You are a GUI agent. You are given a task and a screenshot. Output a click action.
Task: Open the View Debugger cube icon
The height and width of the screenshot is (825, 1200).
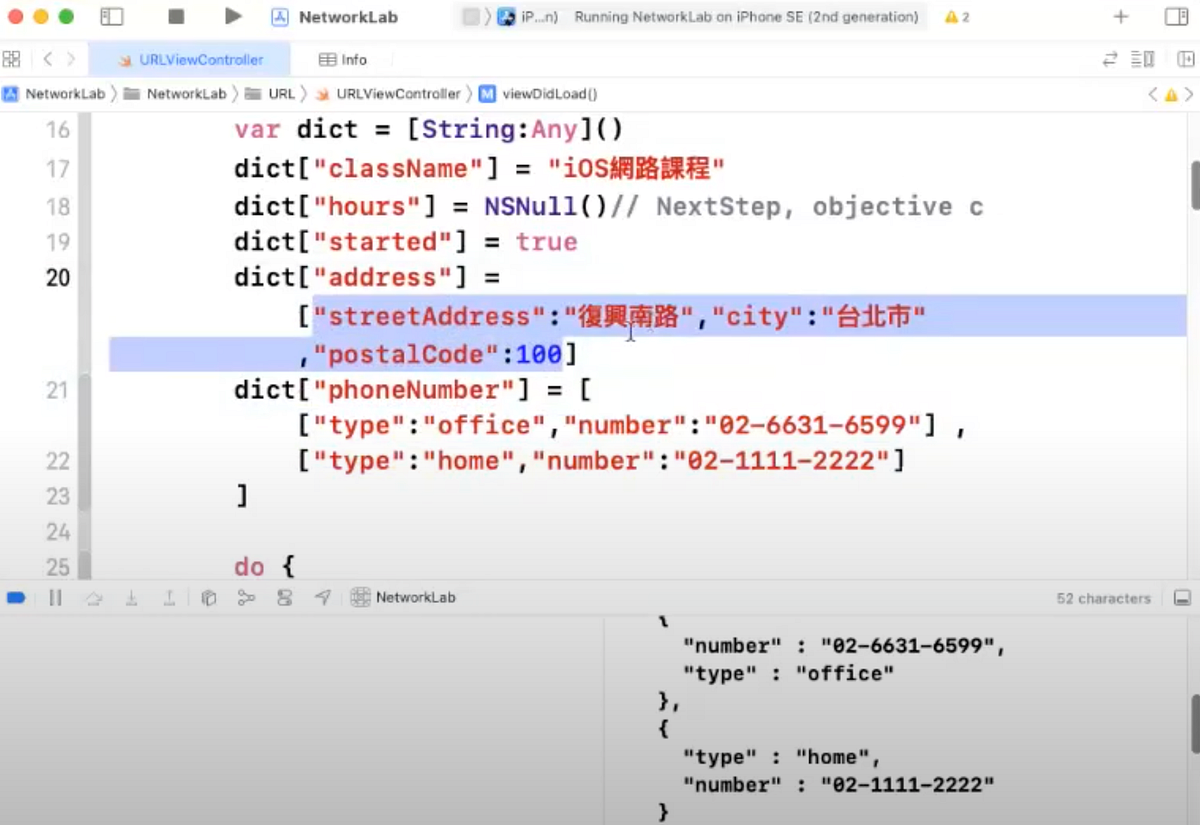pyautogui.click(x=207, y=597)
